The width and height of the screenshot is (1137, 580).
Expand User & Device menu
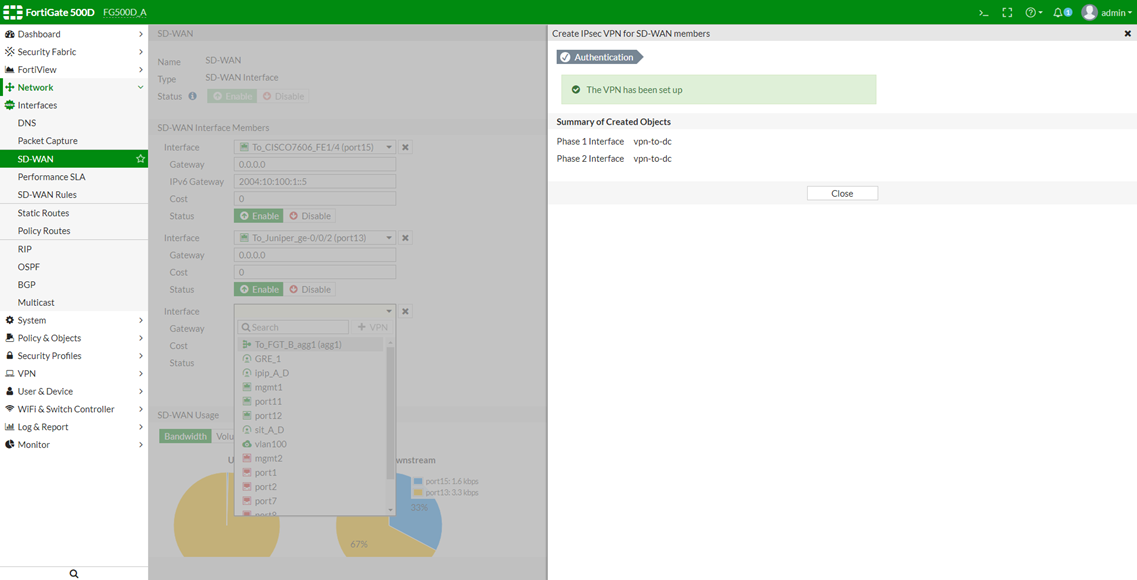(74, 391)
